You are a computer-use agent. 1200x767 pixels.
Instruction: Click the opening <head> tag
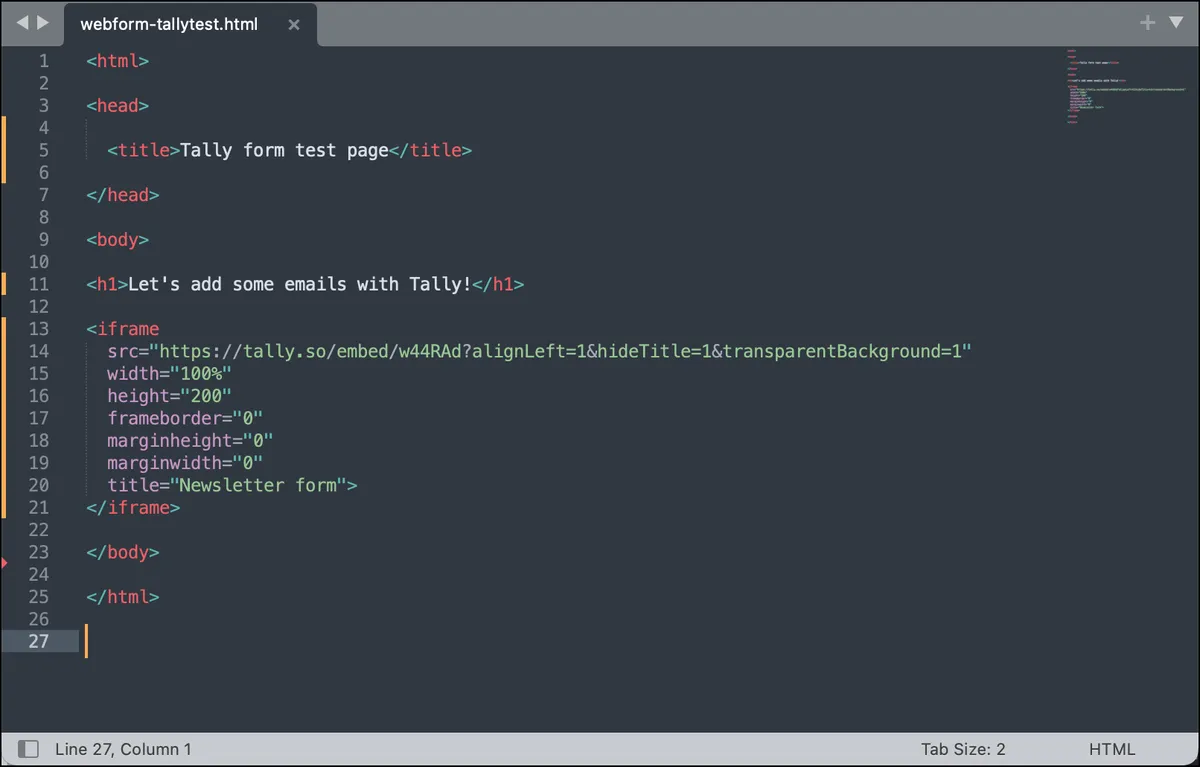tap(117, 105)
